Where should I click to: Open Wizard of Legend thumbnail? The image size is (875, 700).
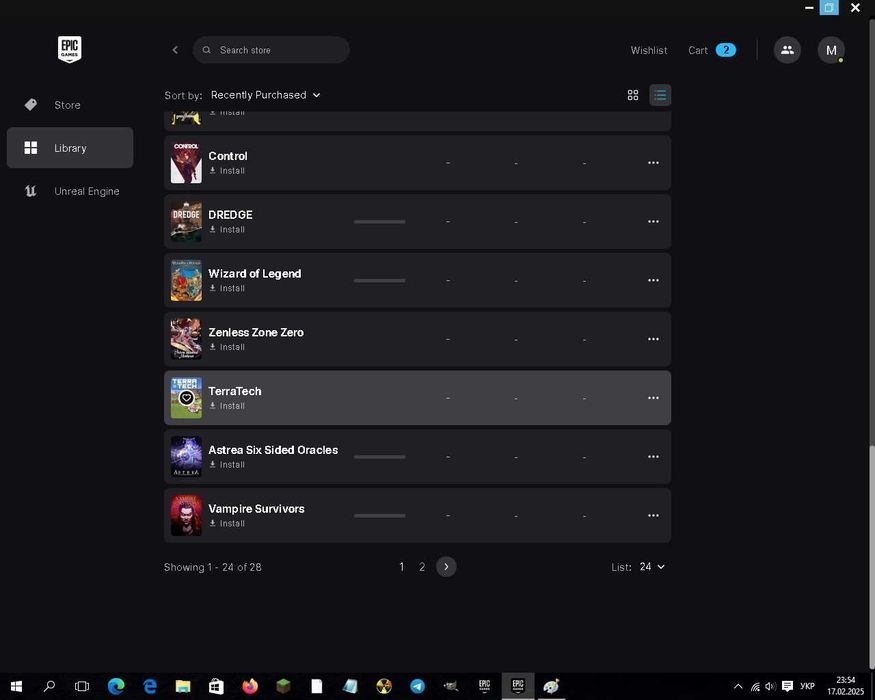[x=186, y=280]
